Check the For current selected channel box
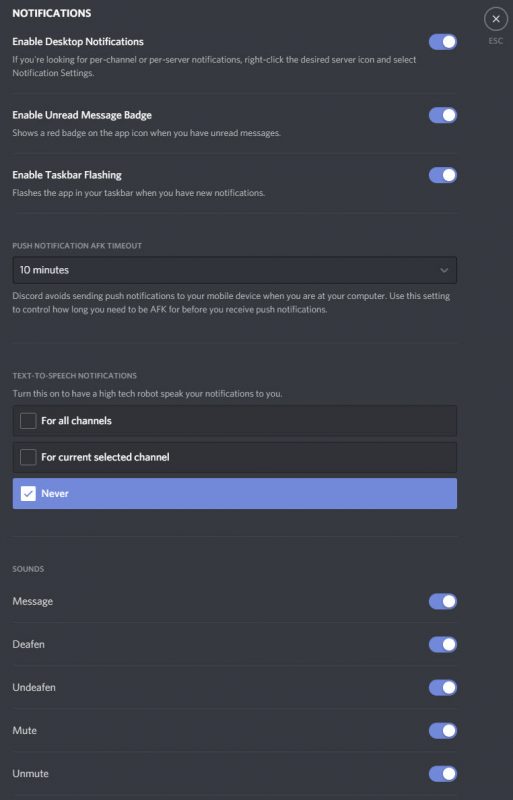This screenshot has height=800, width=513. pos(28,457)
